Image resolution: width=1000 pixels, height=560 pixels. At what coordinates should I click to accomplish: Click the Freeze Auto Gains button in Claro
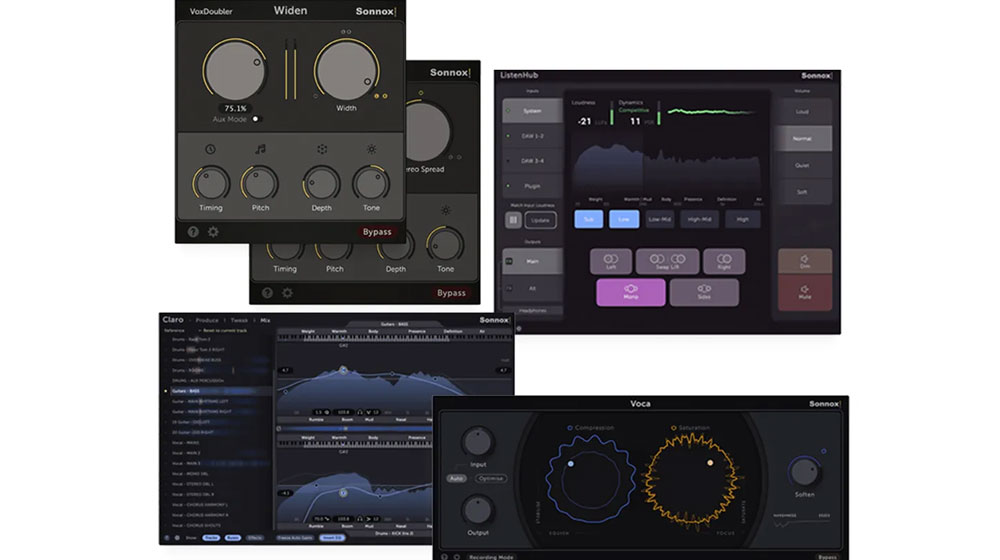(294, 538)
